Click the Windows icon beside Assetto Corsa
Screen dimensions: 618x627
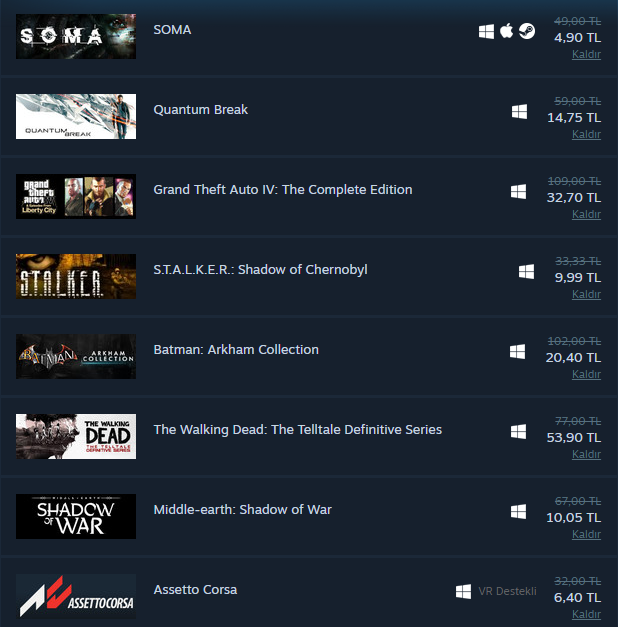pos(463,591)
